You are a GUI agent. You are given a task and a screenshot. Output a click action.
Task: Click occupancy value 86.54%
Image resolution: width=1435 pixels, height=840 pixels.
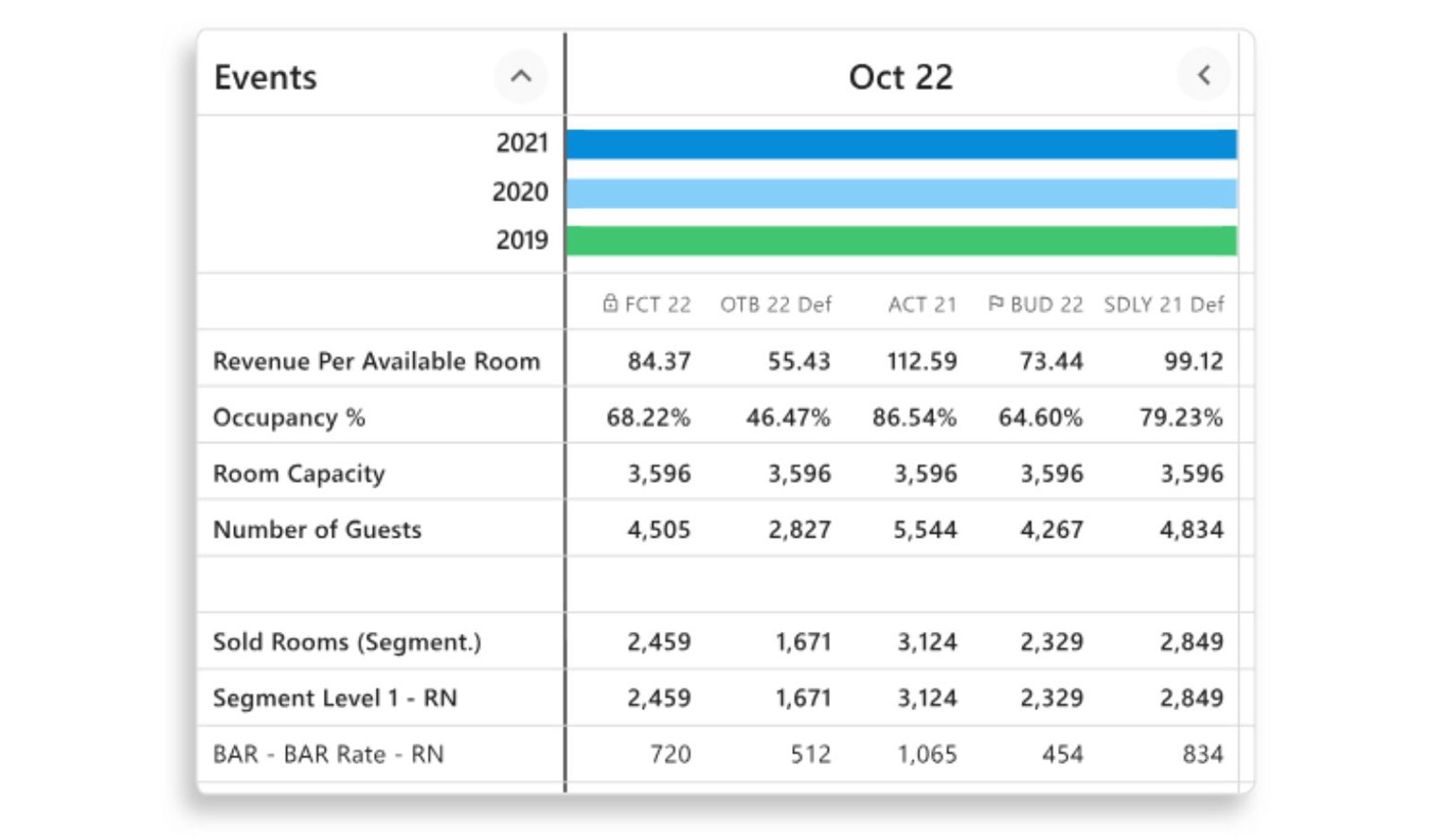click(915, 418)
